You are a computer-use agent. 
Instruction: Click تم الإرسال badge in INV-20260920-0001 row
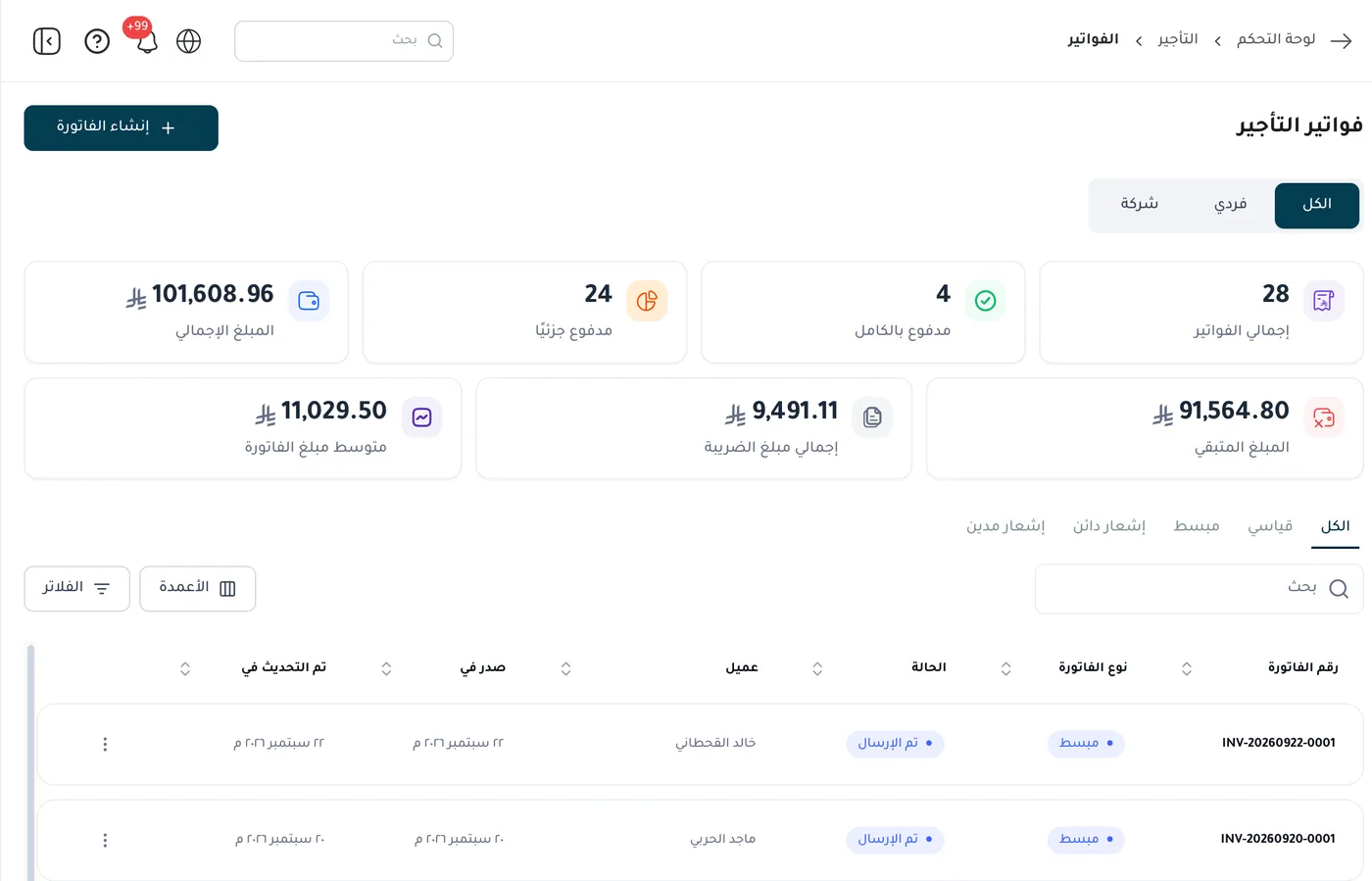(895, 840)
